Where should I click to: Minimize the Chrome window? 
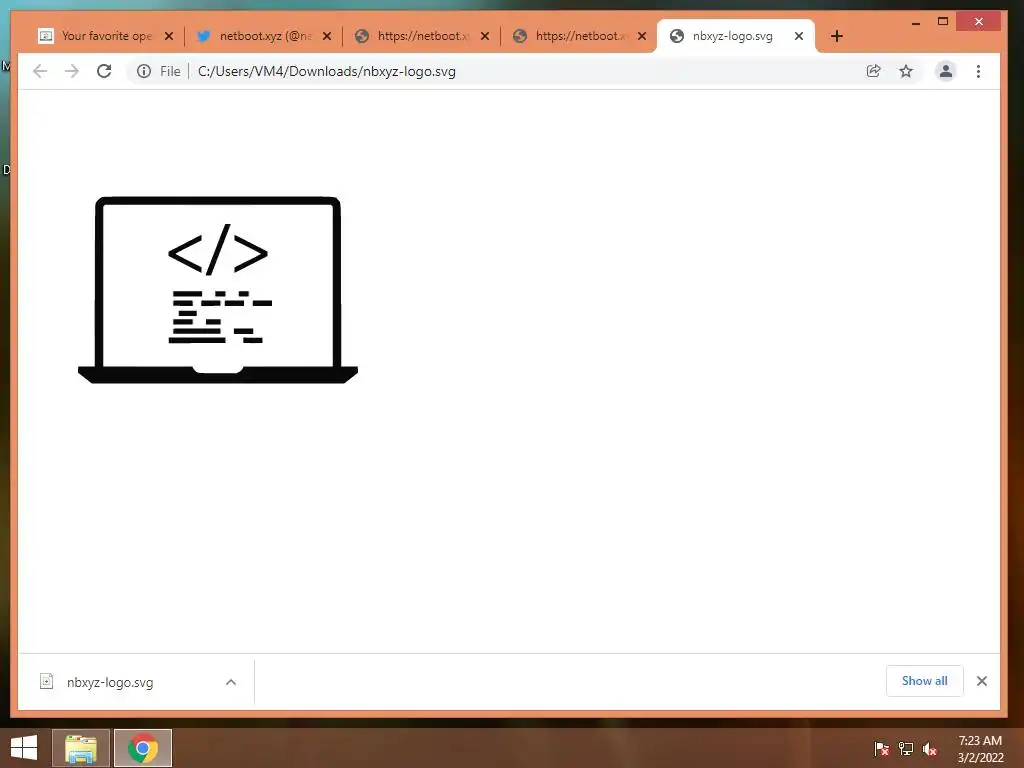point(916,22)
